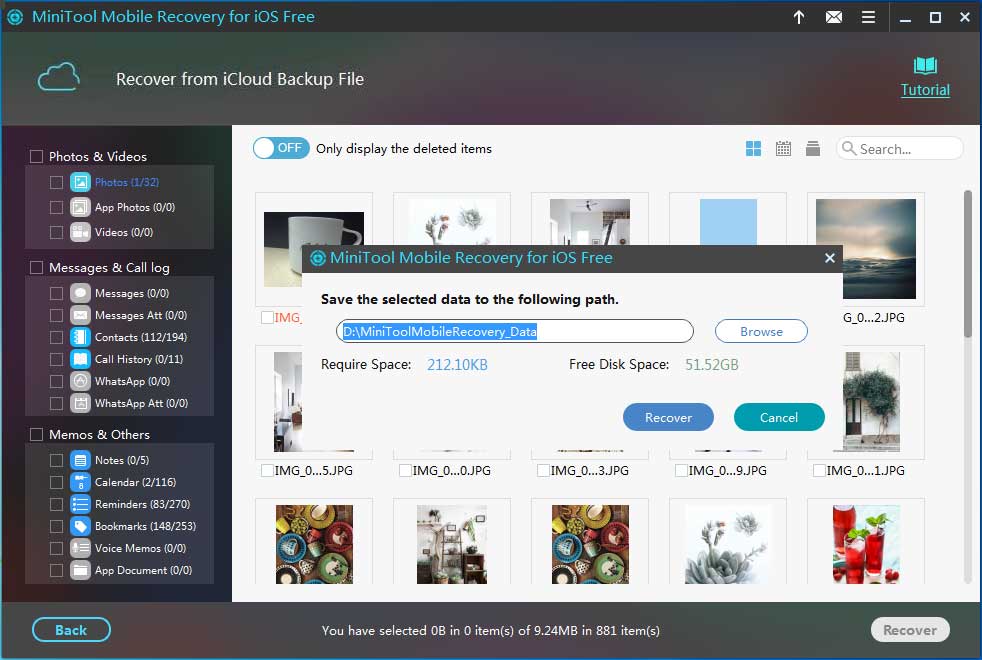Select the Reminders (83/270) label

(x=142, y=504)
